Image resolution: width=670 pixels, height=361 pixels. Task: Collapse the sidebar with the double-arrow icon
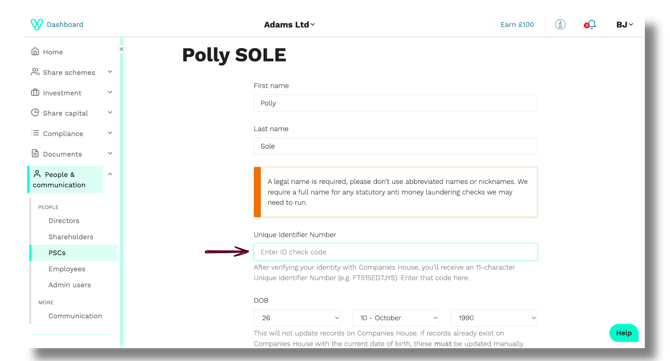[121, 49]
